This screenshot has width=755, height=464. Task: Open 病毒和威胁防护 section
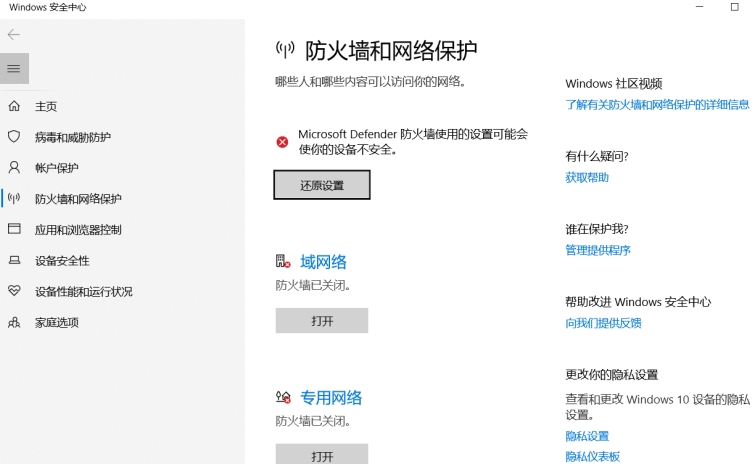pyautogui.click(x=73, y=137)
